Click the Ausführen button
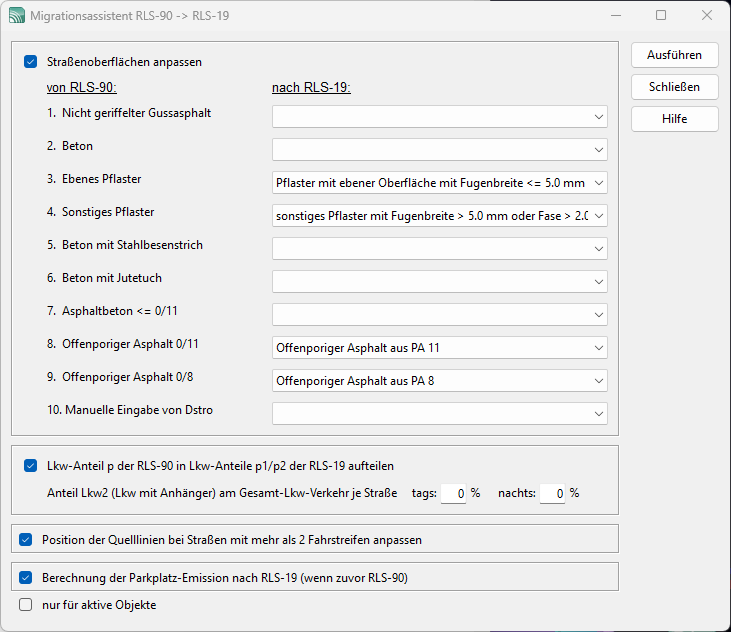This screenshot has width=731, height=632. point(675,55)
